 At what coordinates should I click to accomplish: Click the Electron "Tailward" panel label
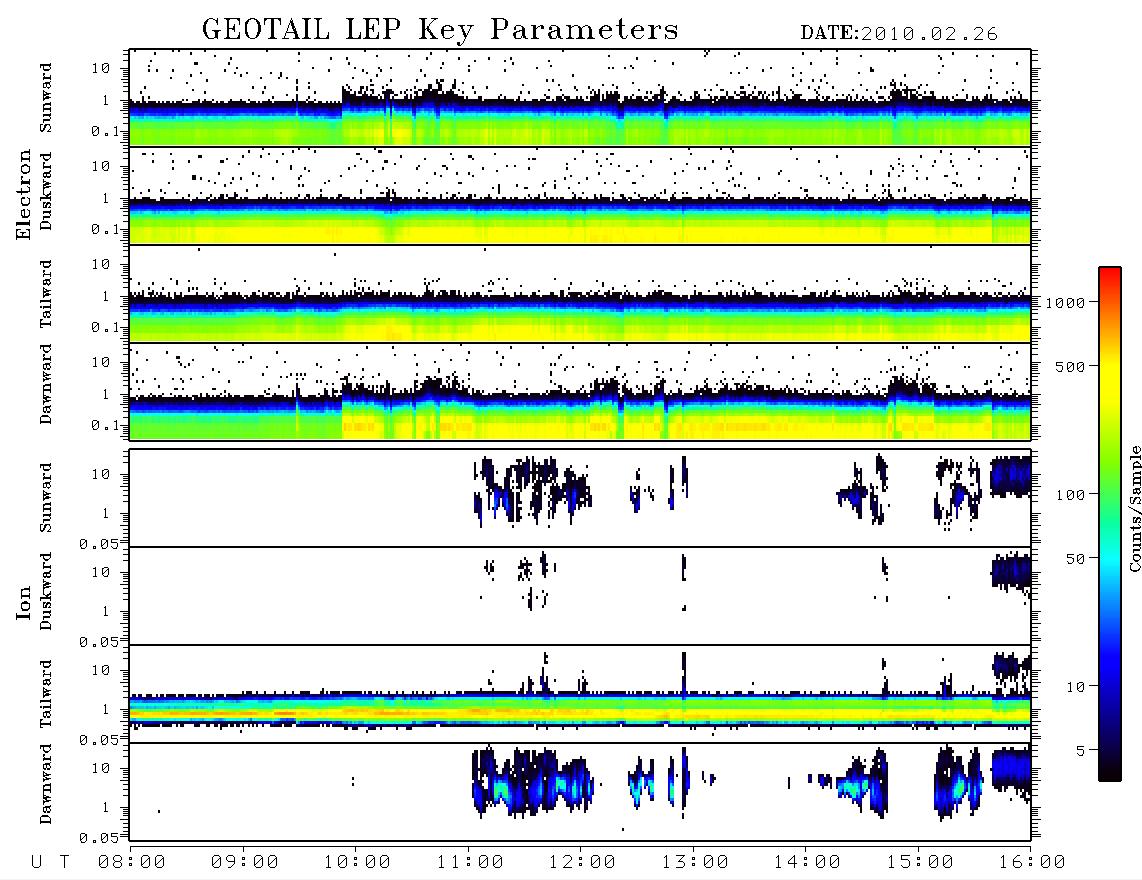pos(46,294)
